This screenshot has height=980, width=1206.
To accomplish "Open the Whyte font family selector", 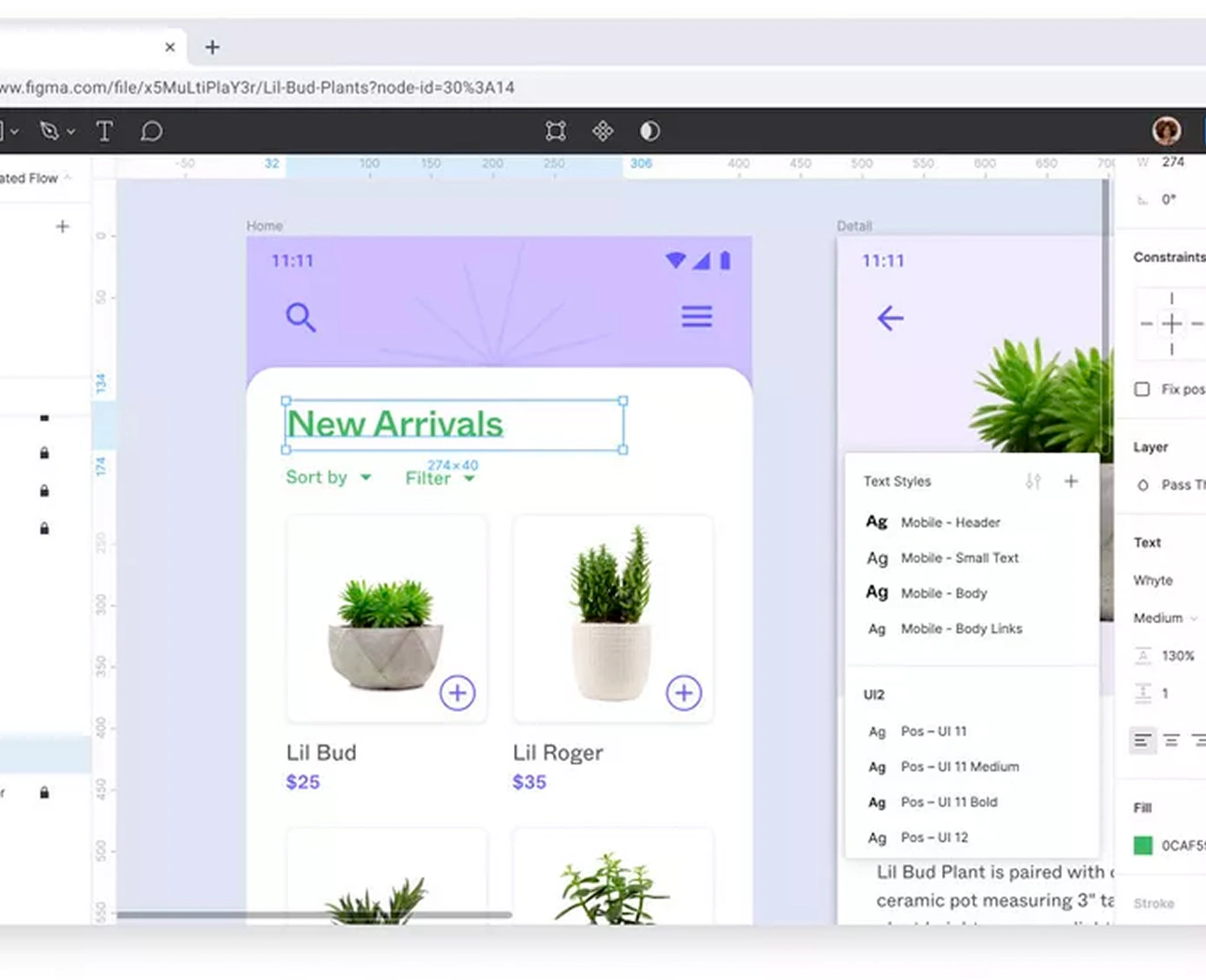I will (1153, 580).
